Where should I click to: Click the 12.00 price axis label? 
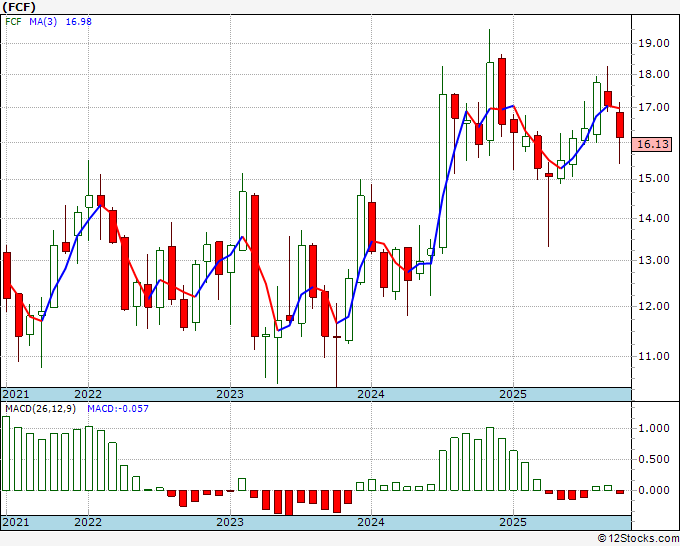click(653, 307)
